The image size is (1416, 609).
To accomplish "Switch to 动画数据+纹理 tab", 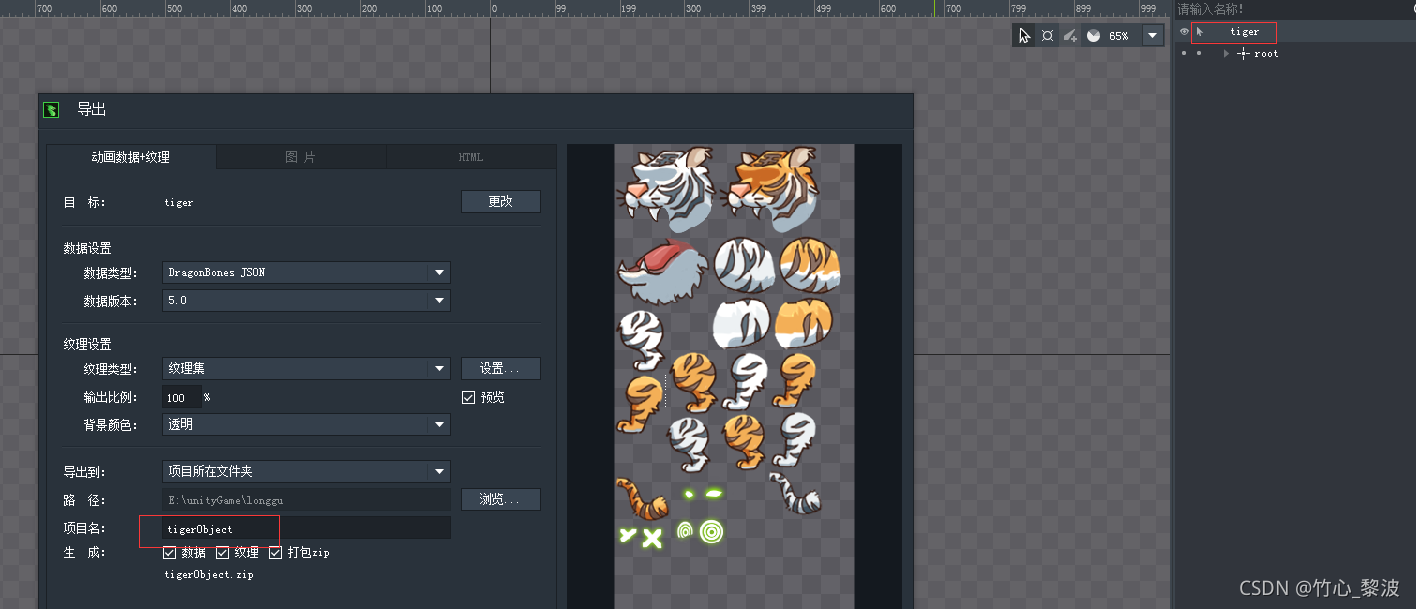I will coord(131,157).
